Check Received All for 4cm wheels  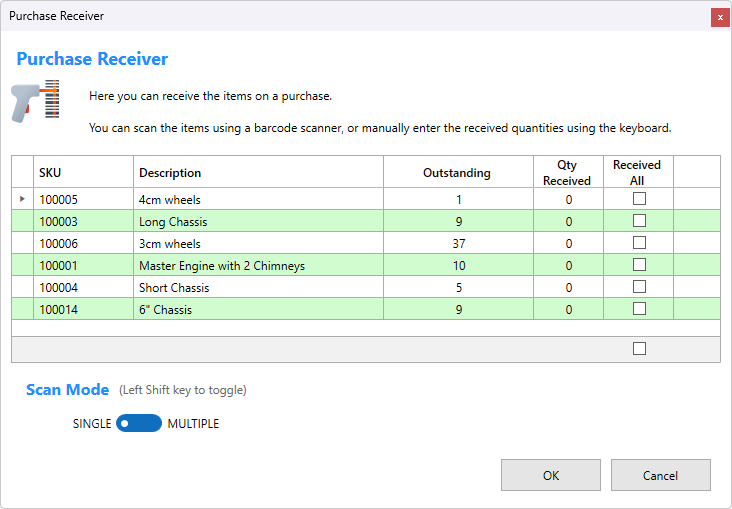coord(639,199)
